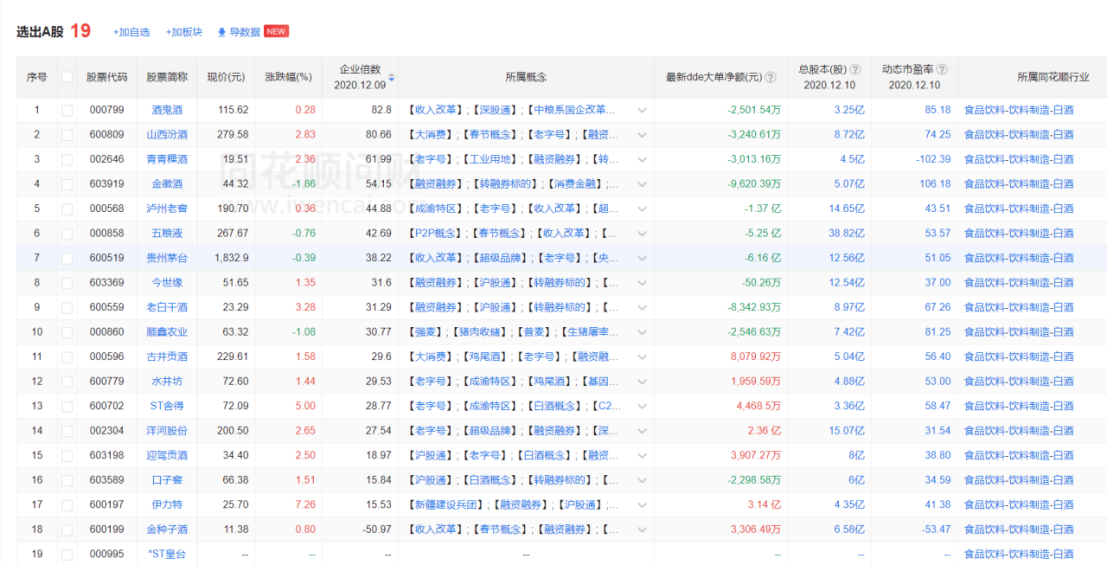Viewport: 1108px width, 566px height.
Task: Check the box for 青青稞酒 row
Action: coord(66,160)
